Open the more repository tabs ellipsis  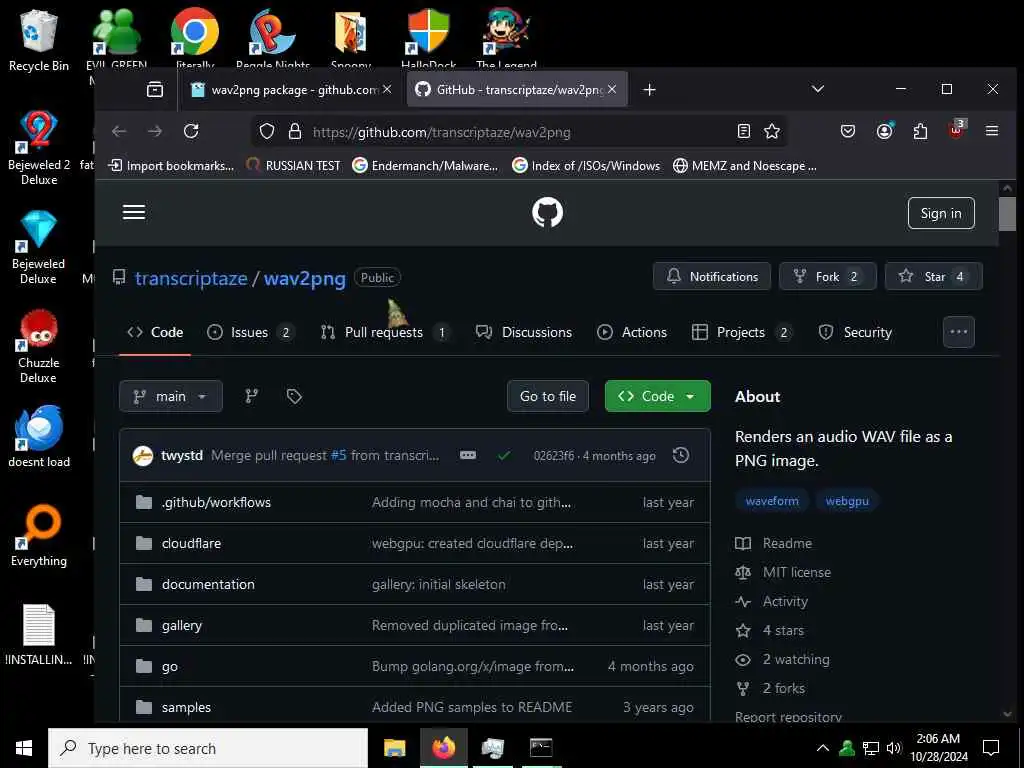(959, 332)
